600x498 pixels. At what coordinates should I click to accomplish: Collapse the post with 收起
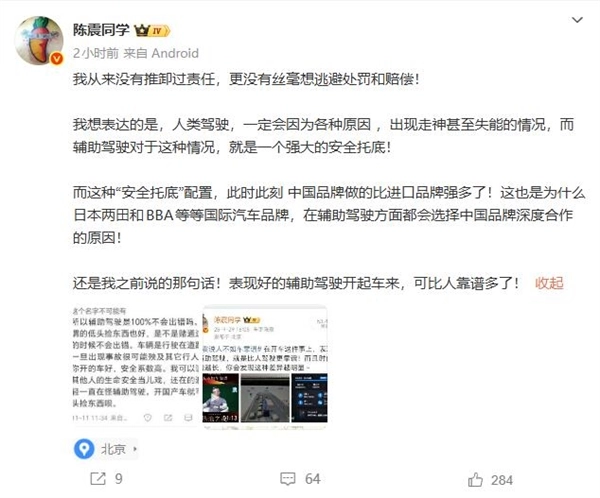(549, 283)
